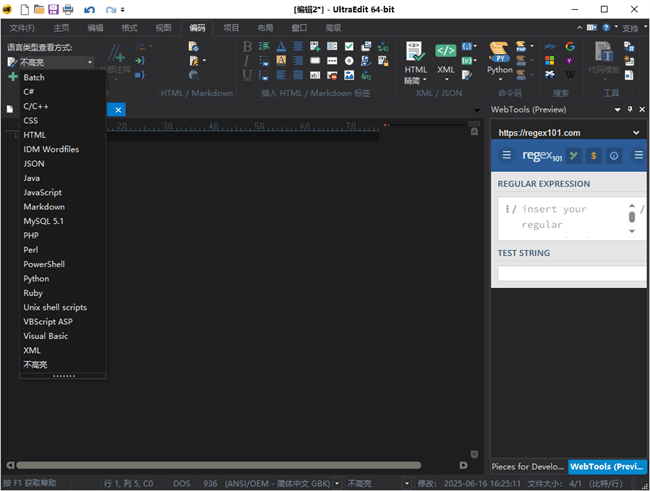Screen dimensions: 650x491
Task: Open the language highlighting dropdown
Action: tap(89, 62)
